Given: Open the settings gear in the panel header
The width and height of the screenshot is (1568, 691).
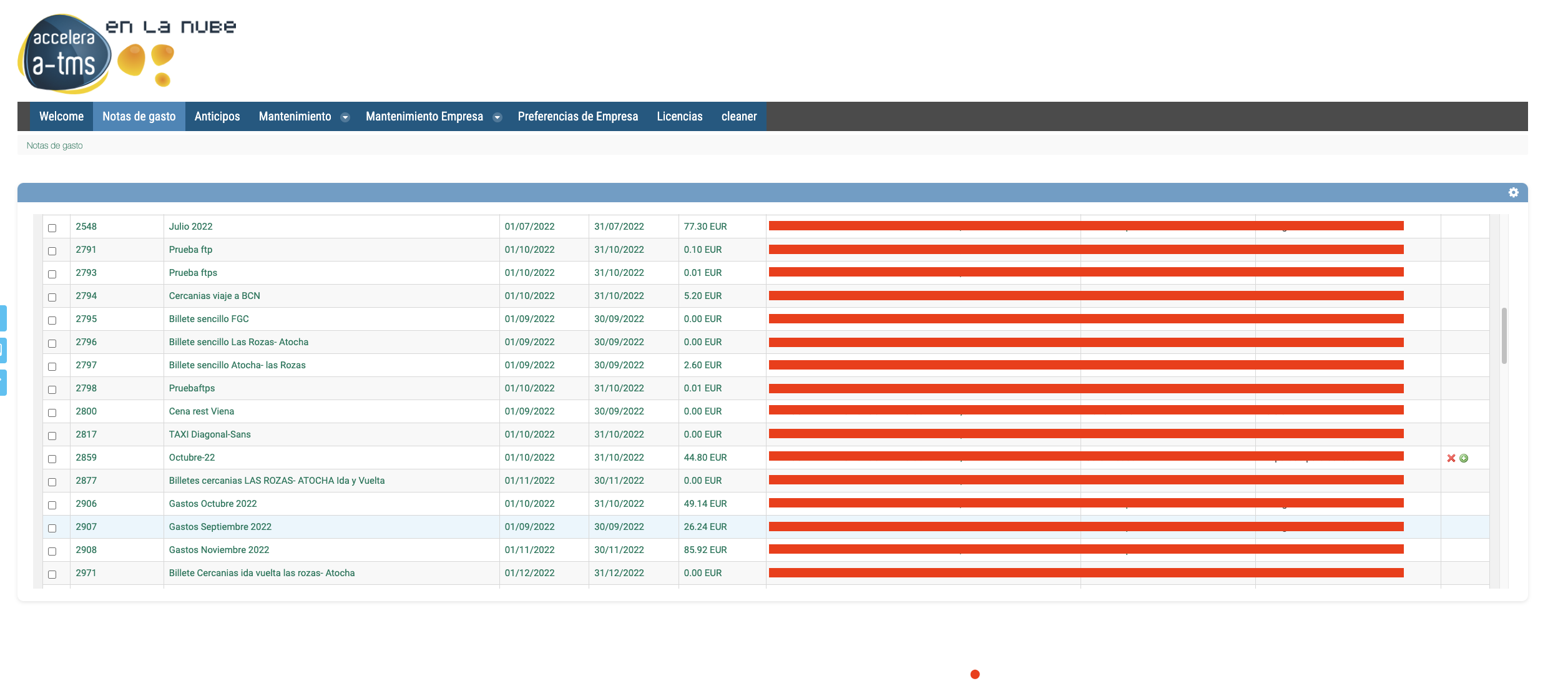Looking at the screenshot, I should (1513, 192).
